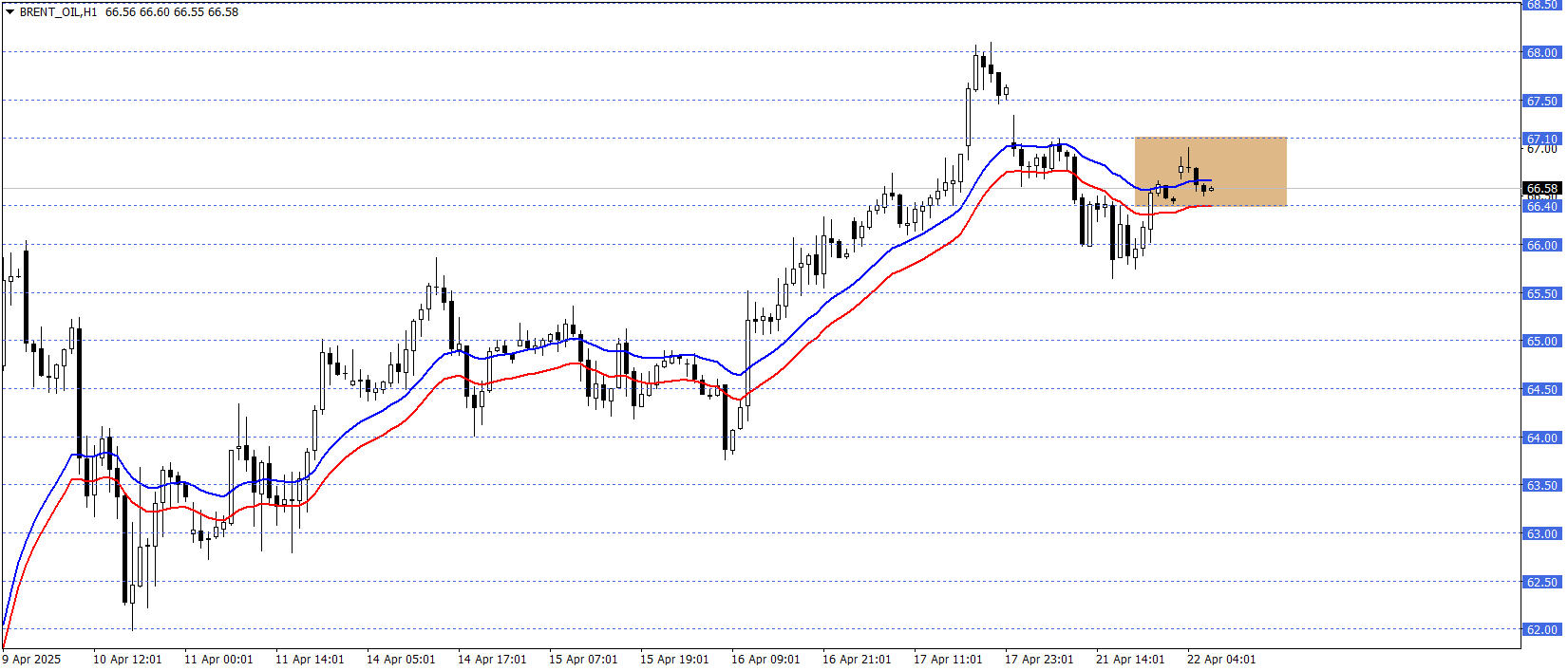This screenshot has height=671, width=1568.
Task: Click the 62.50 price level label
Action: click(1541, 582)
